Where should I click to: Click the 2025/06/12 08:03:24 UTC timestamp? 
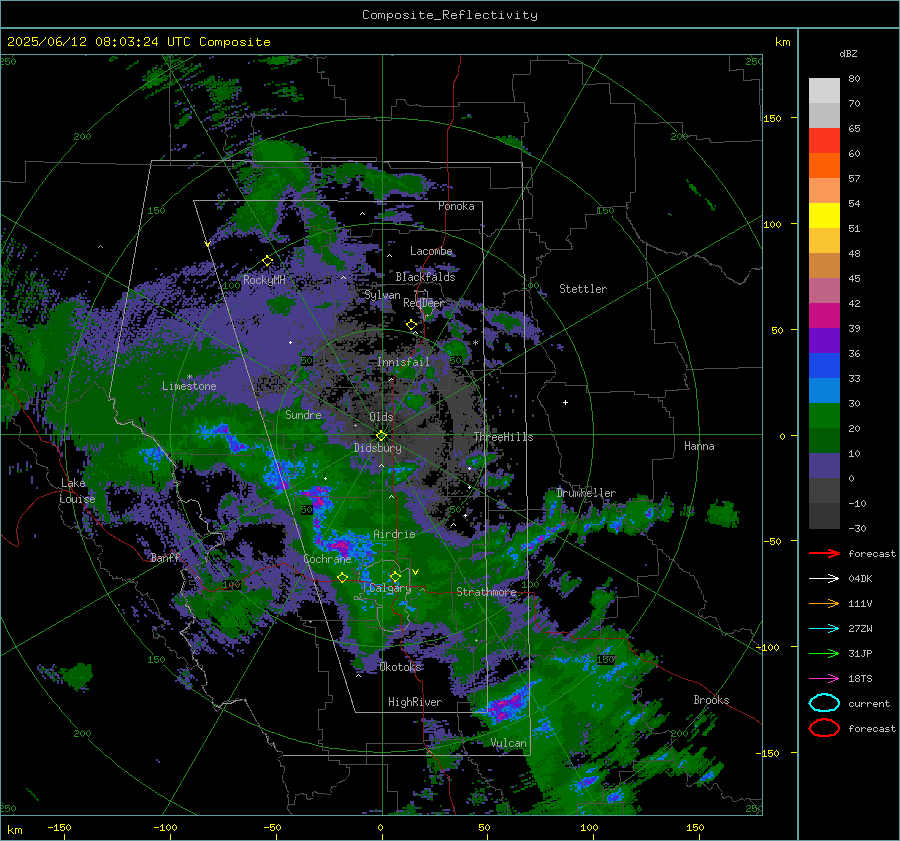point(98,42)
